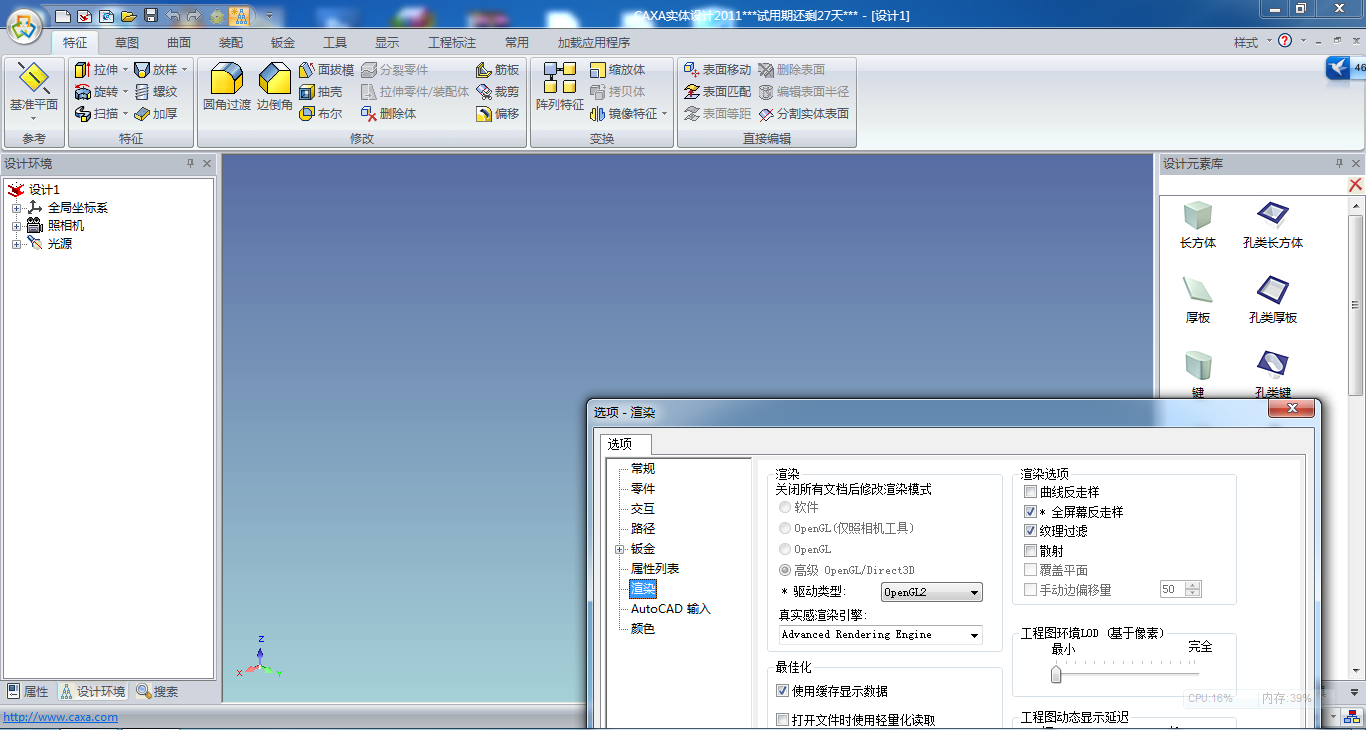1366x730 pixels.
Task: Open the 加载应用程序 ribbon tab
Action: pyautogui.click(x=594, y=42)
